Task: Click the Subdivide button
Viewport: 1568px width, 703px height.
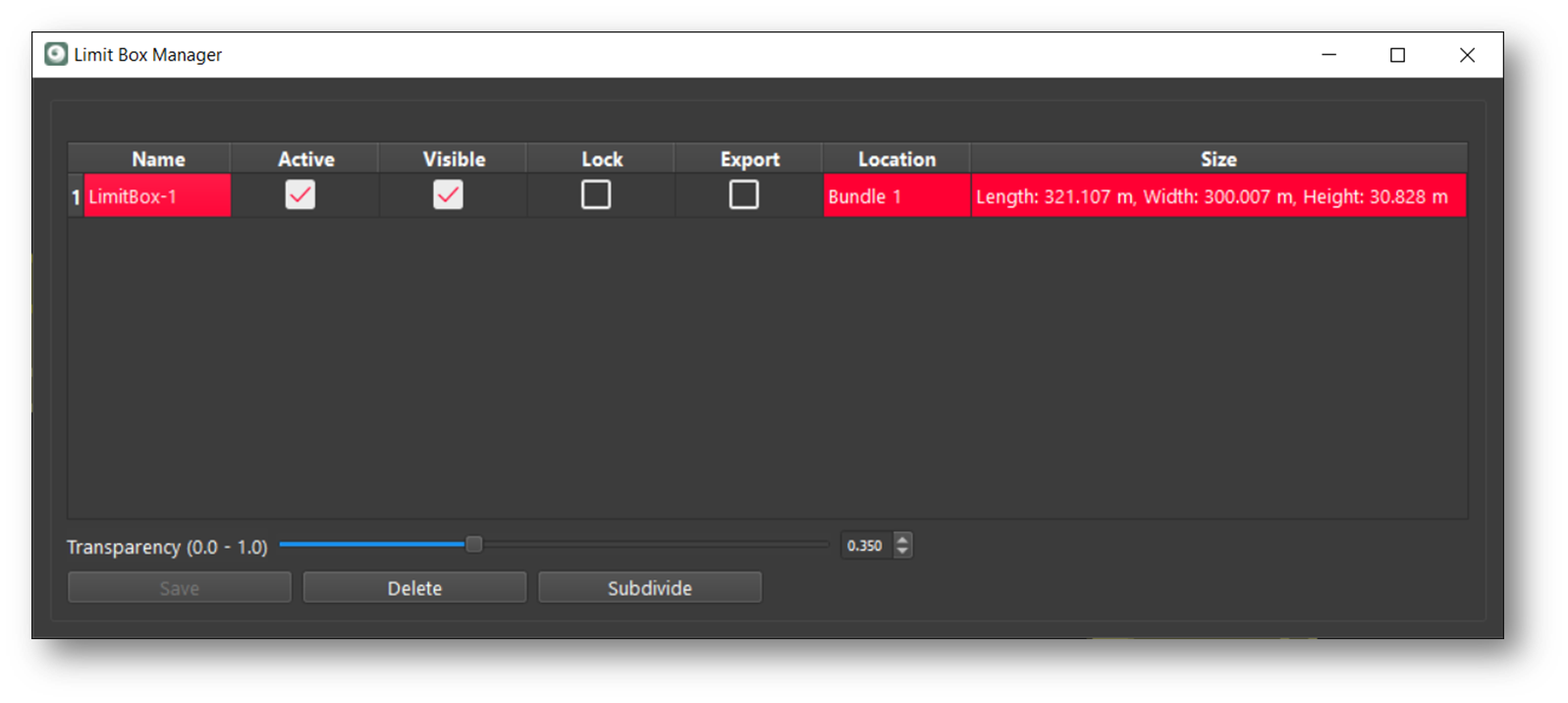Action: tap(649, 588)
